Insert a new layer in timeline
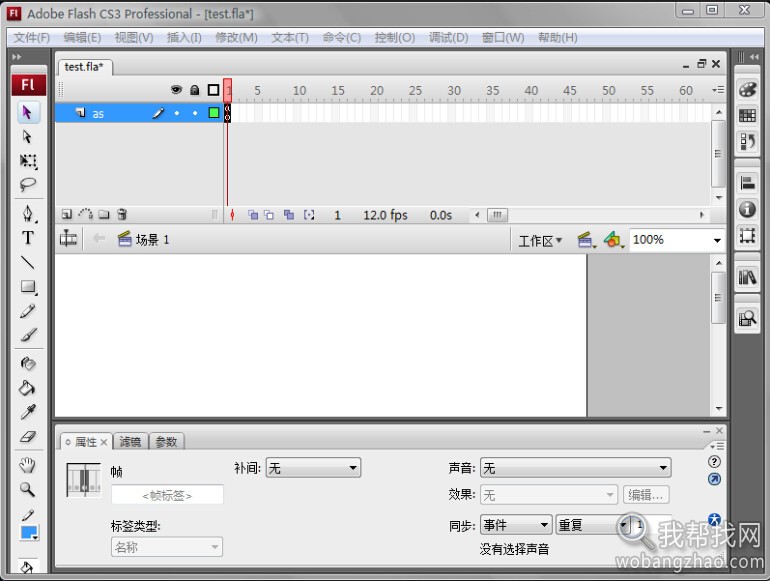This screenshot has width=770, height=581. coord(67,214)
